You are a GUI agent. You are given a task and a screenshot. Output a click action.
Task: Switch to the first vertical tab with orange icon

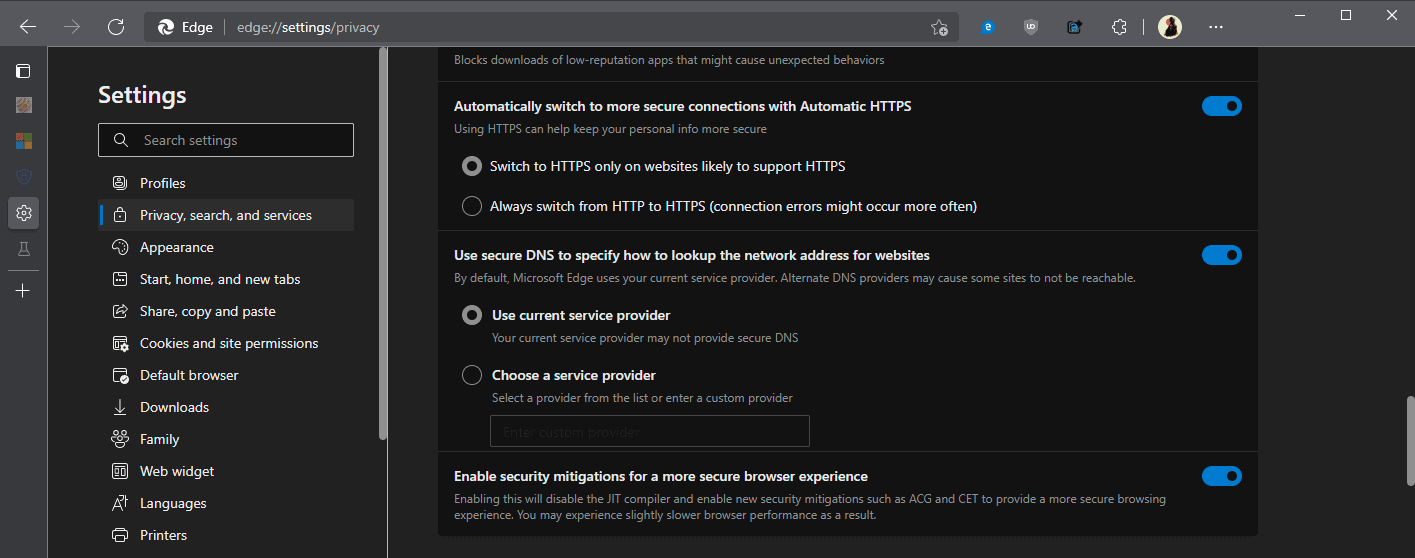(x=24, y=105)
